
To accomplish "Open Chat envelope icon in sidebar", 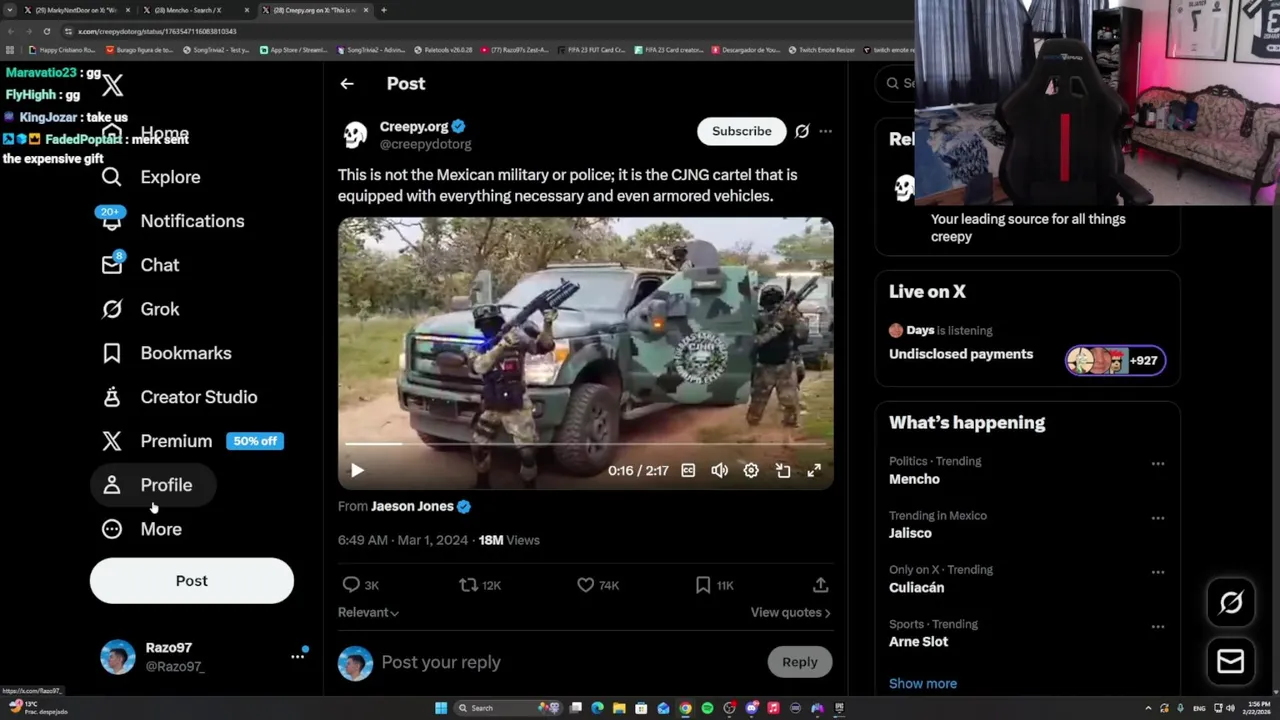I will click(112, 264).
